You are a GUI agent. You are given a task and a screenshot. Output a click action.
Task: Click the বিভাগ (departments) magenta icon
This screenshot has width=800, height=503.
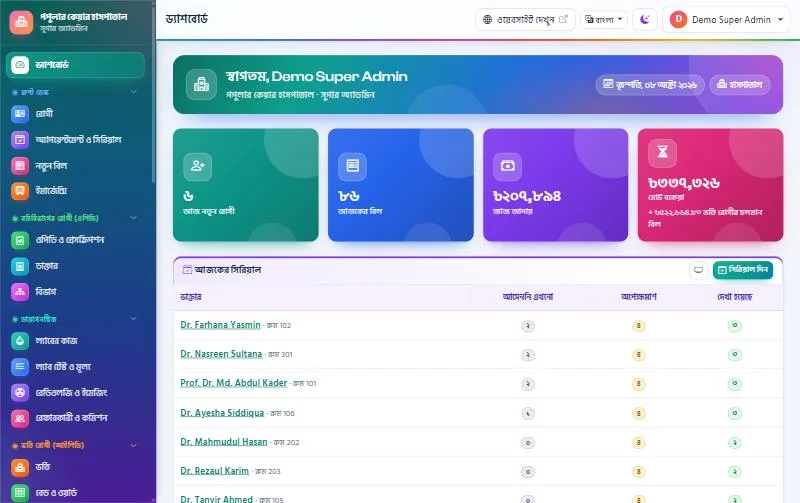[20, 291]
